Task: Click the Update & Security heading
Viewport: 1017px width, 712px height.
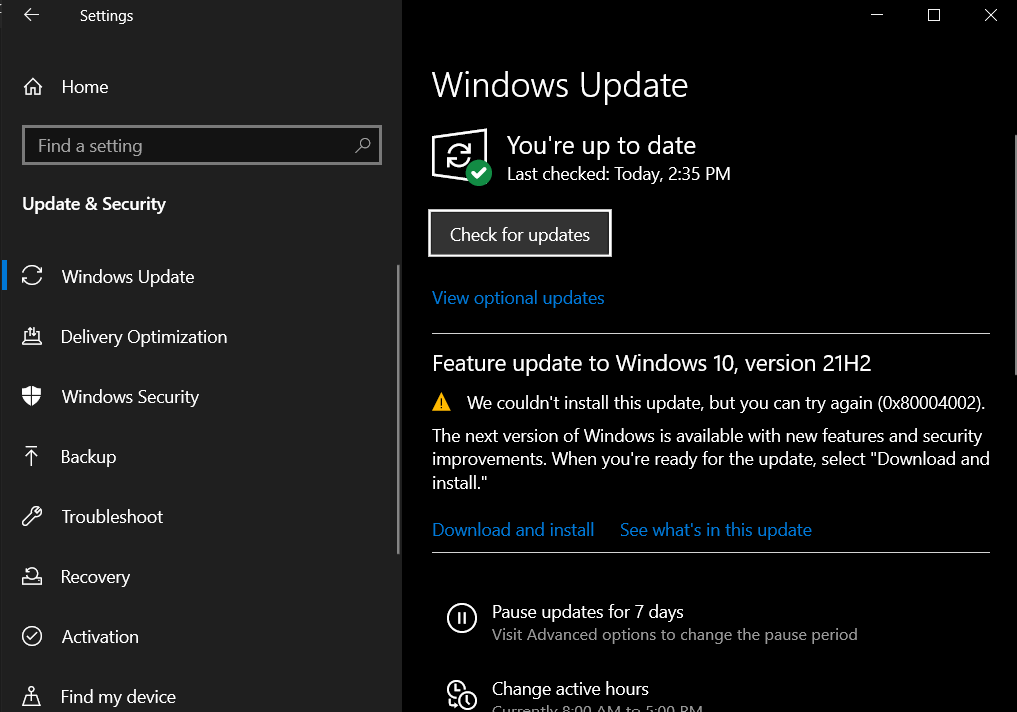Action: (94, 204)
